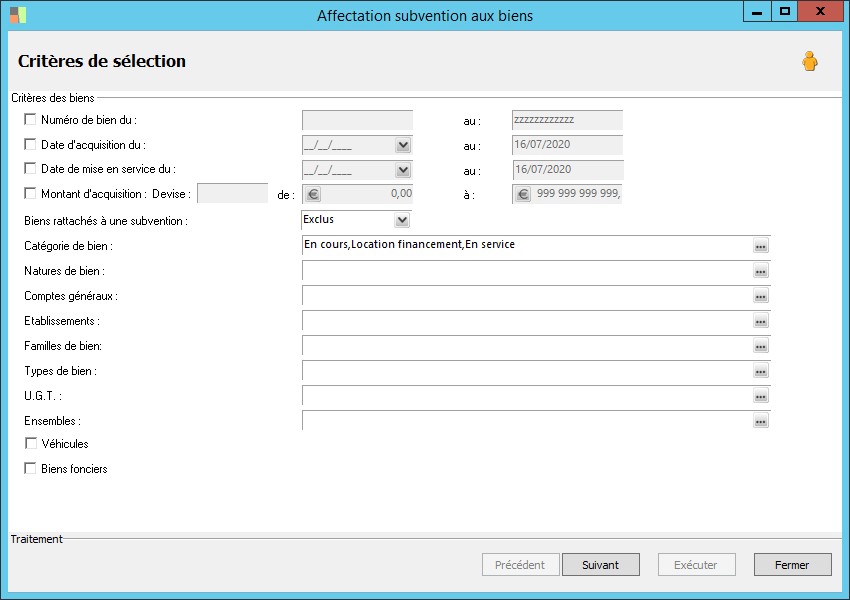The width and height of the screenshot is (850, 600).
Task: Enable the Numéro de bien du checkbox
Action: (x=30, y=120)
